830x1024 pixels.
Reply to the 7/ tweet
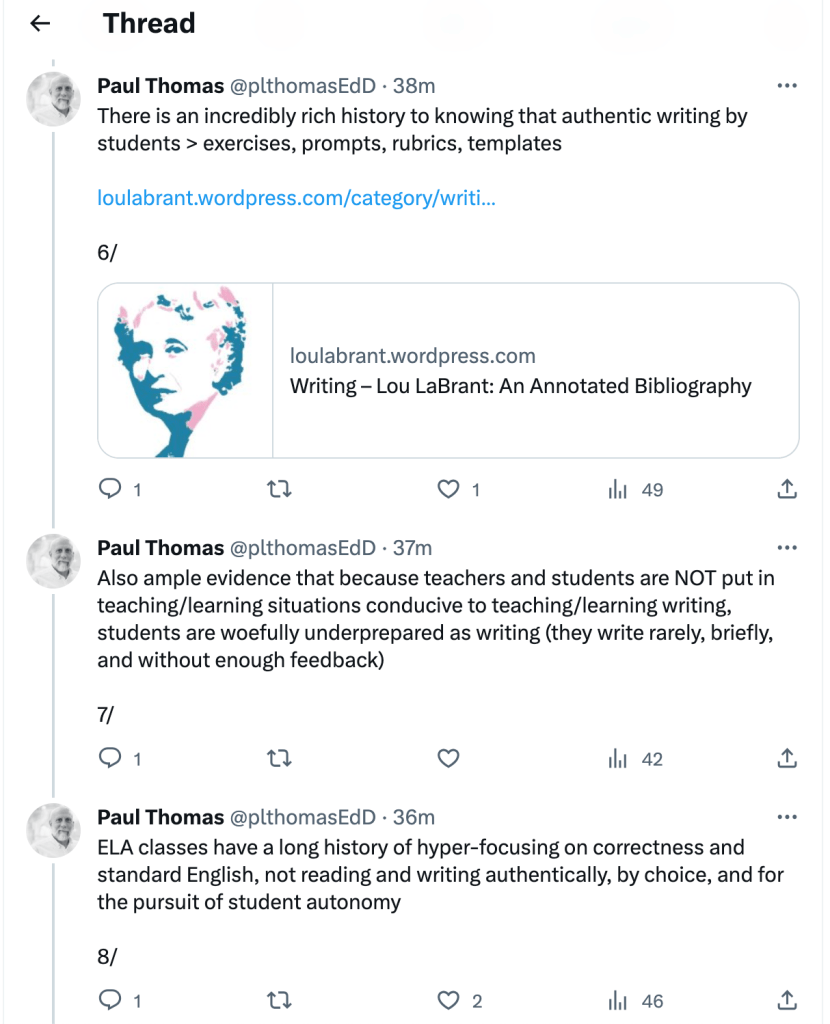point(110,759)
